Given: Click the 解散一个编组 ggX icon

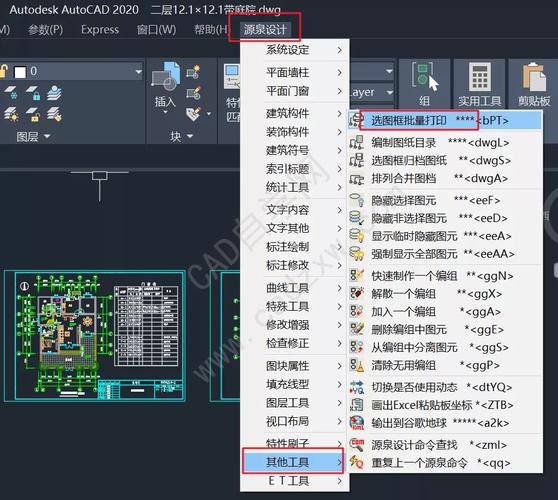Looking at the screenshot, I should point(356,294).
